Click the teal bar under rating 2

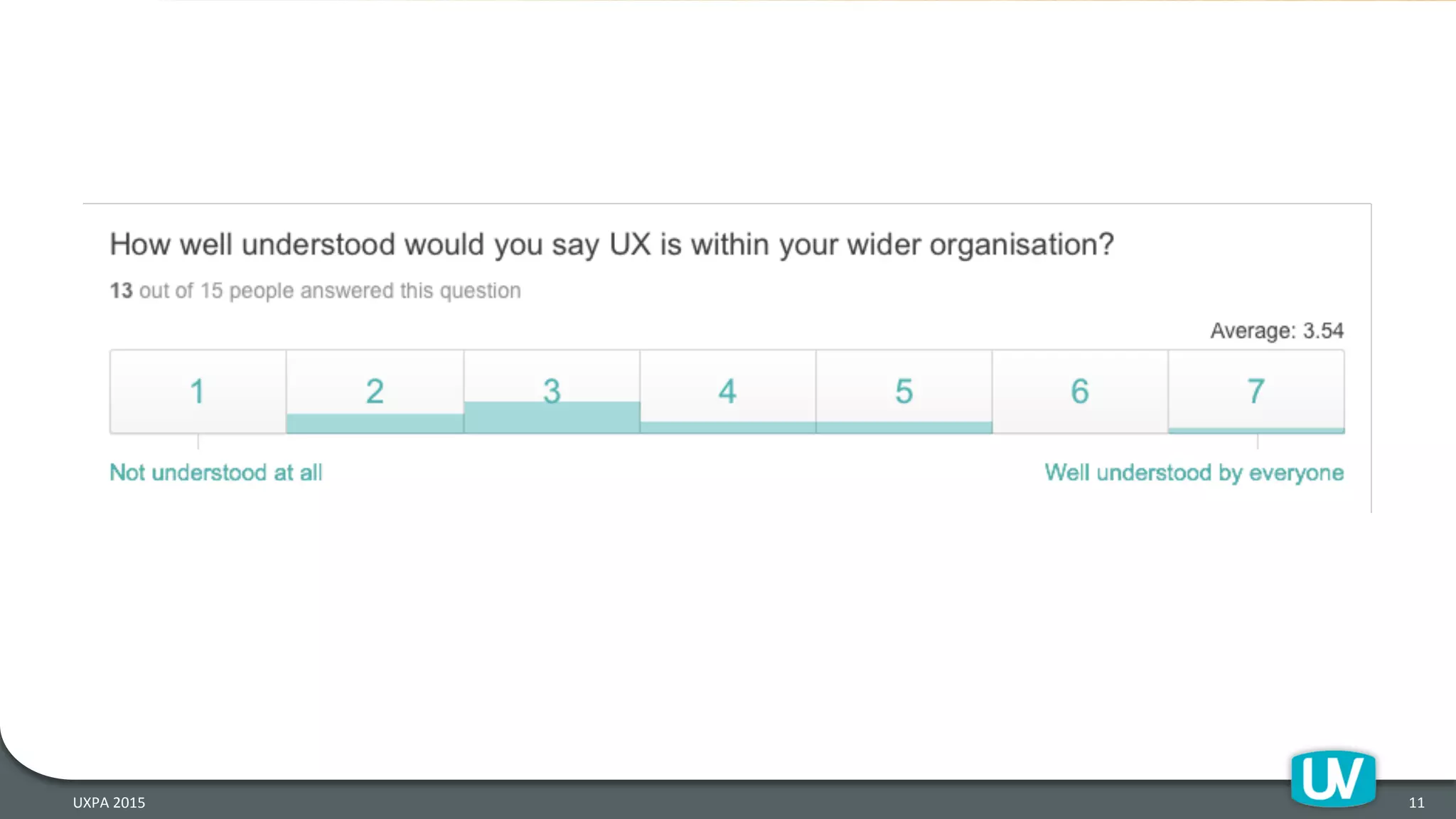click(x=375, y=424)
